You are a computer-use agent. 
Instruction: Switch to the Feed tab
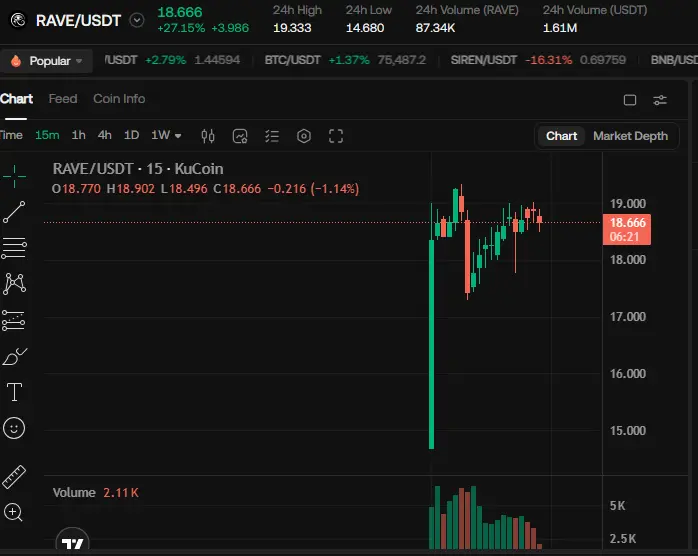click(x=63, y=99)
